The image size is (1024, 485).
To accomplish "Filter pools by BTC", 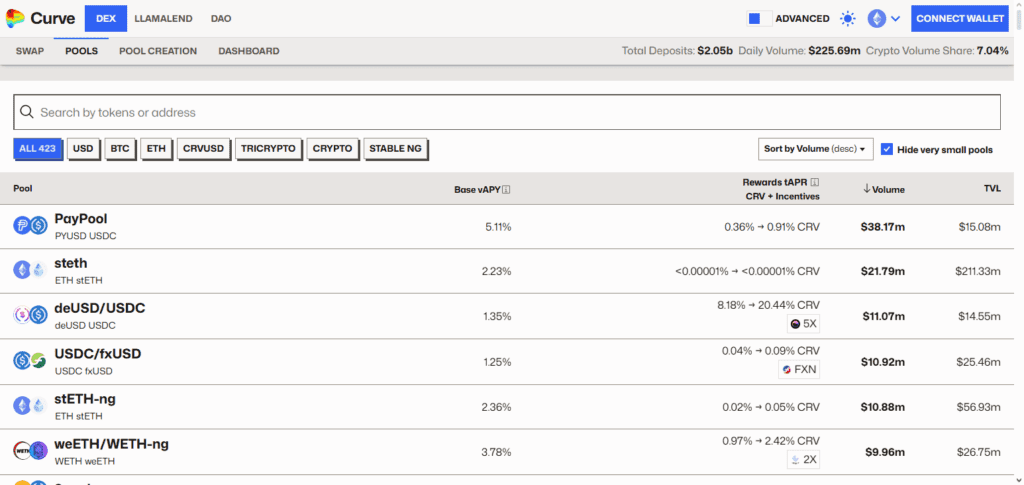I will click(x=120, y=149).
